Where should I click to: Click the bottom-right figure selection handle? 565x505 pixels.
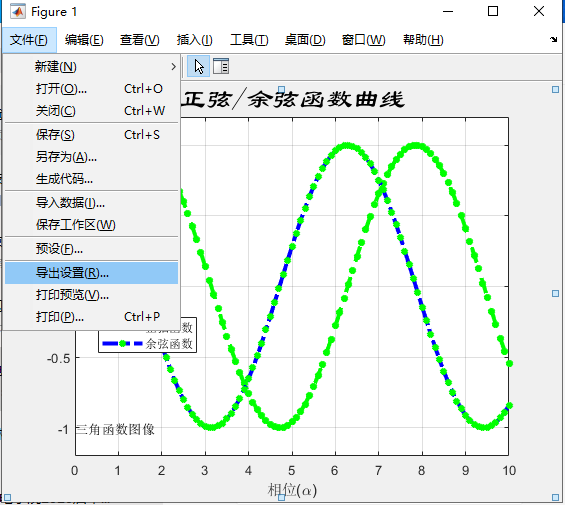click(555, 497)
